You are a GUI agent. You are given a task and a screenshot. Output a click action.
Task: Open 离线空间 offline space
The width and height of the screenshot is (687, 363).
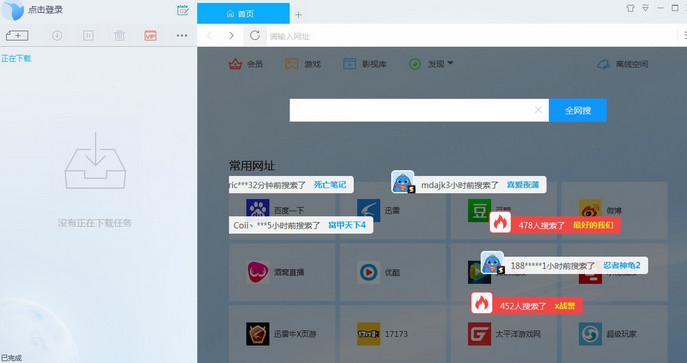pyautogui.click(x=622, y=64)
